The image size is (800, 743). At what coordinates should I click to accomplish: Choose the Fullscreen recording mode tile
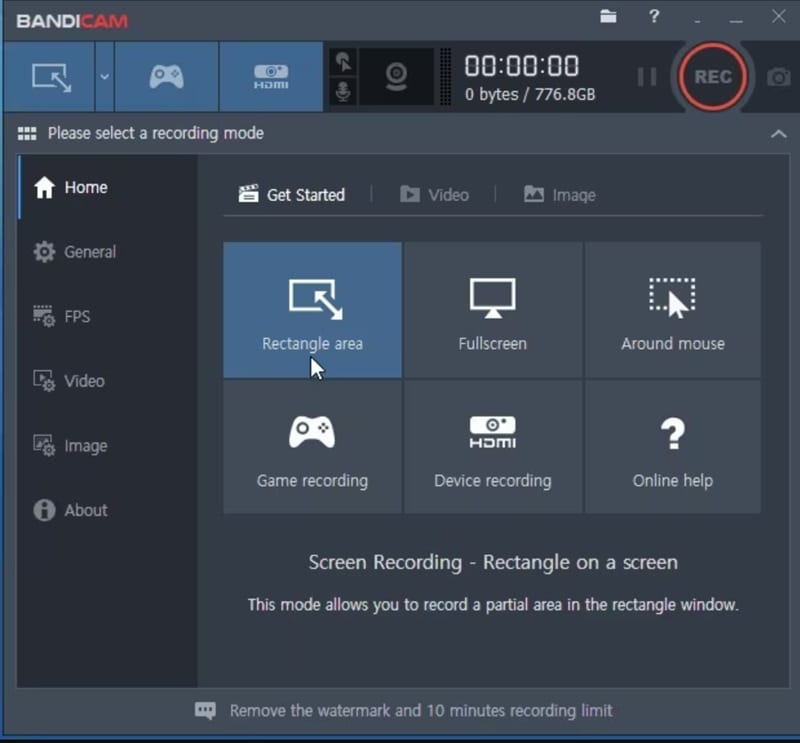(493, 309)
